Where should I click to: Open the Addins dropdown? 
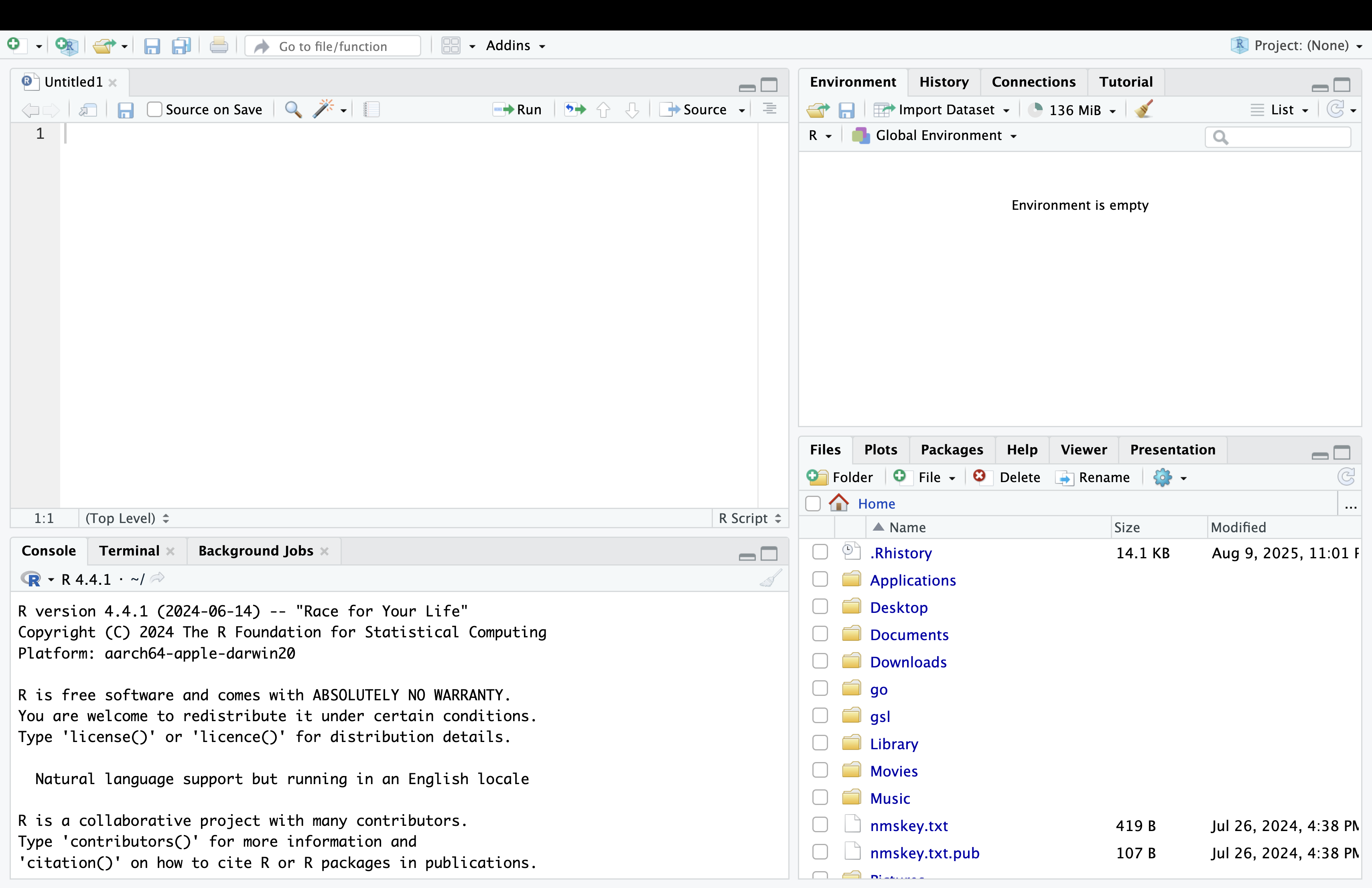coord(516,46)
